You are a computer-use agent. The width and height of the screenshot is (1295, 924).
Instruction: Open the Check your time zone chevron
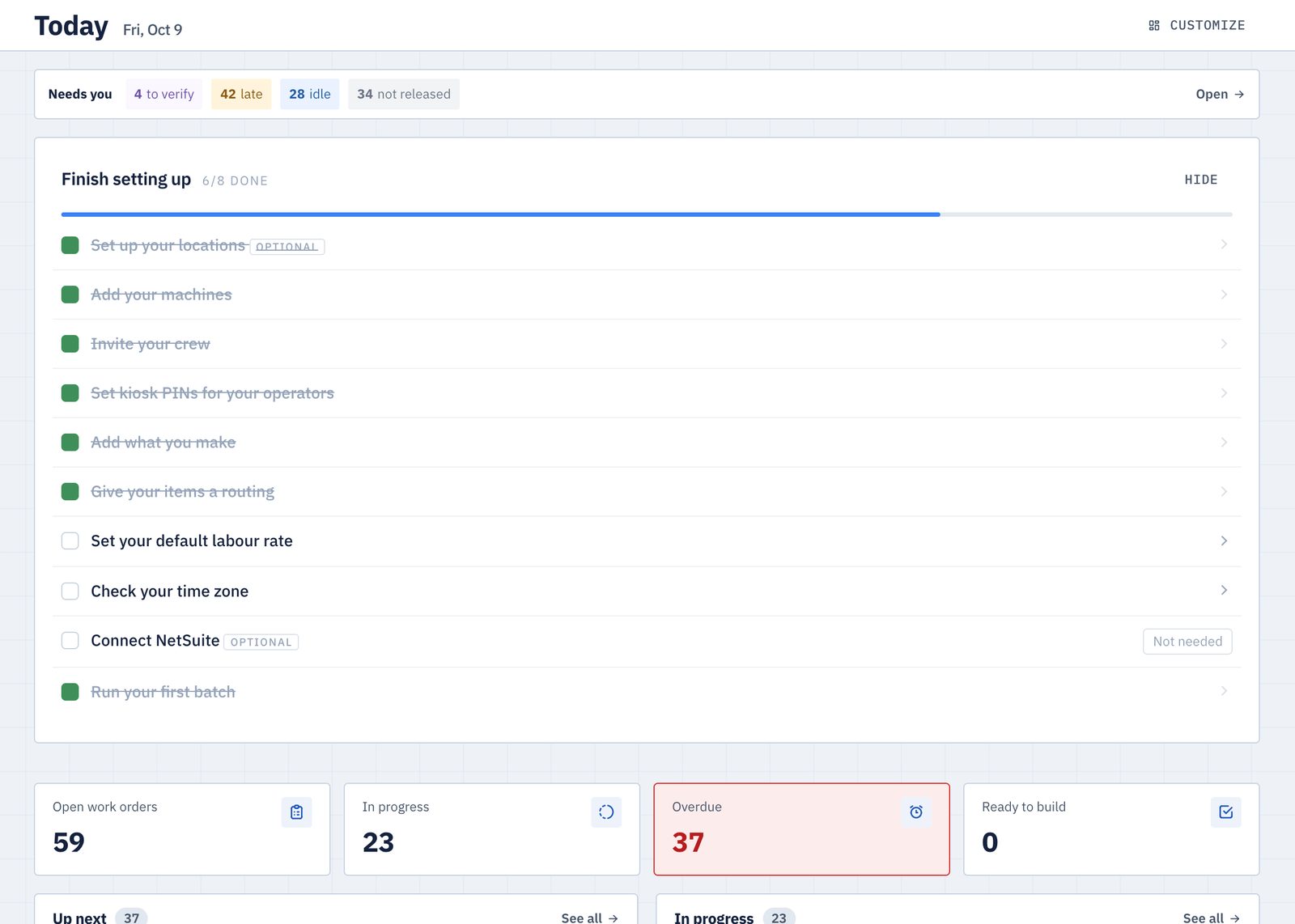tap(1224, 591)
